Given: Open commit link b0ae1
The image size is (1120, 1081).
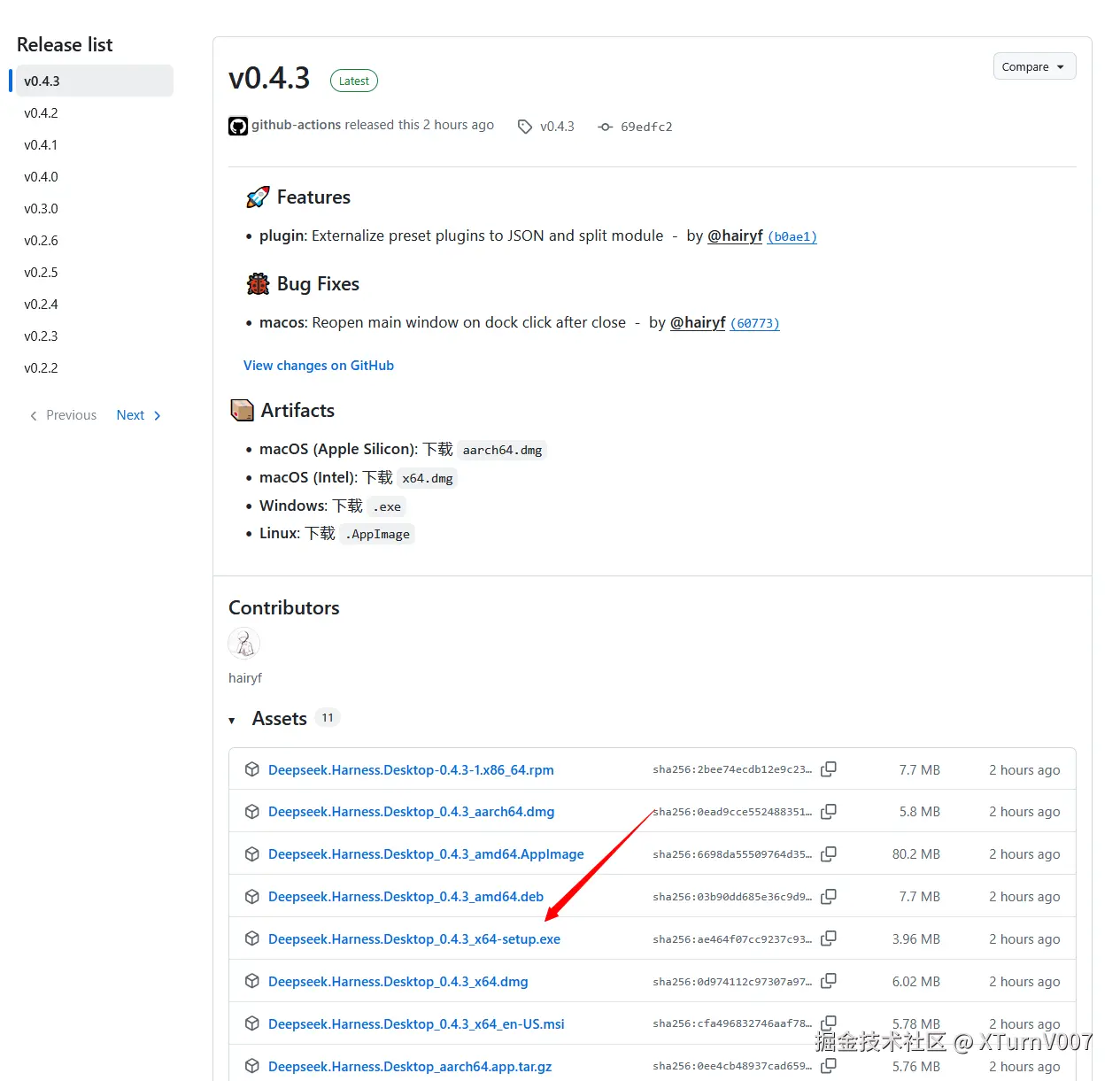Looking at the screenshot, I should point(792,236).
